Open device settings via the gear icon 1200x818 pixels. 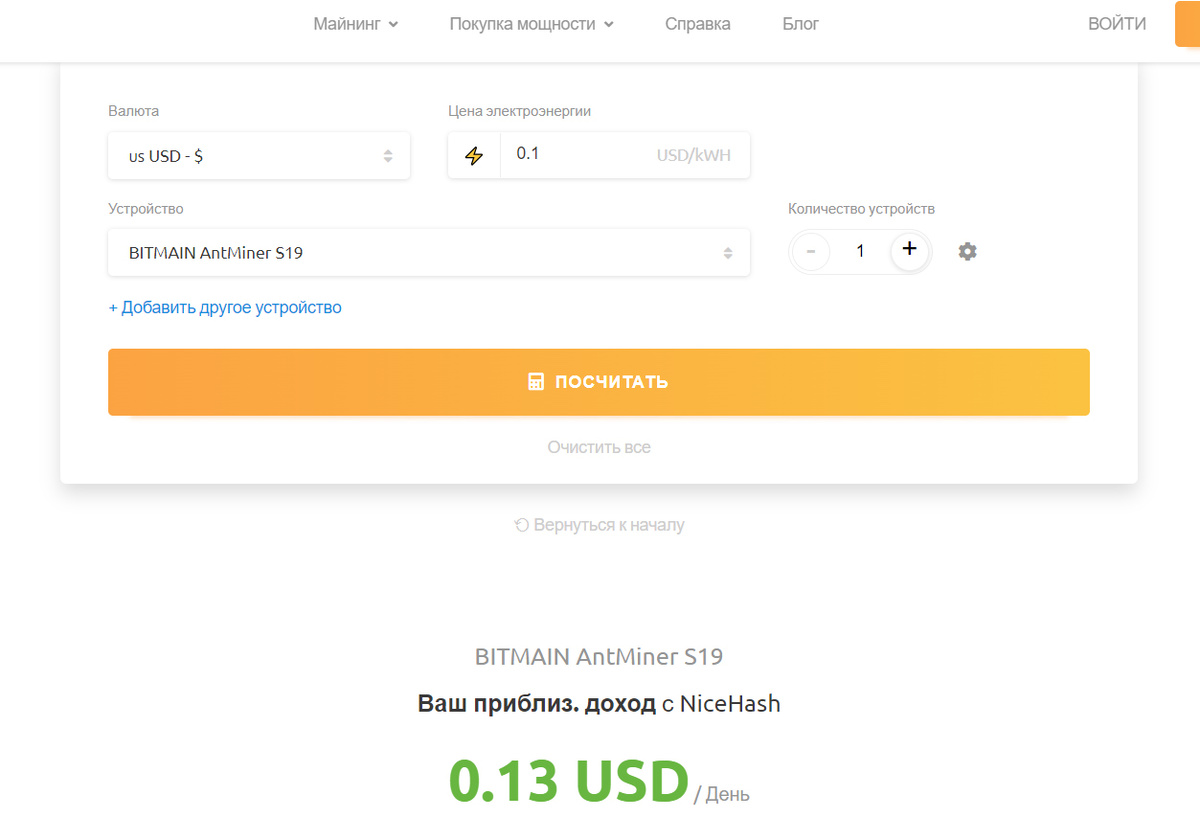coord(967,251)
